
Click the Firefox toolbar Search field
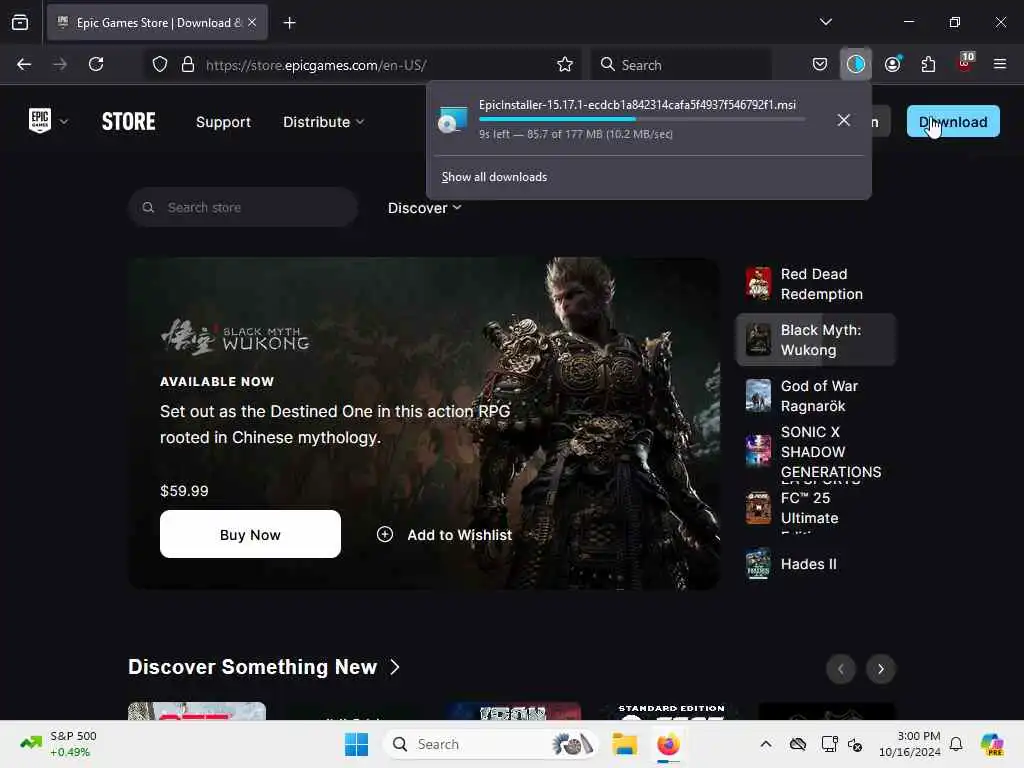681,65
